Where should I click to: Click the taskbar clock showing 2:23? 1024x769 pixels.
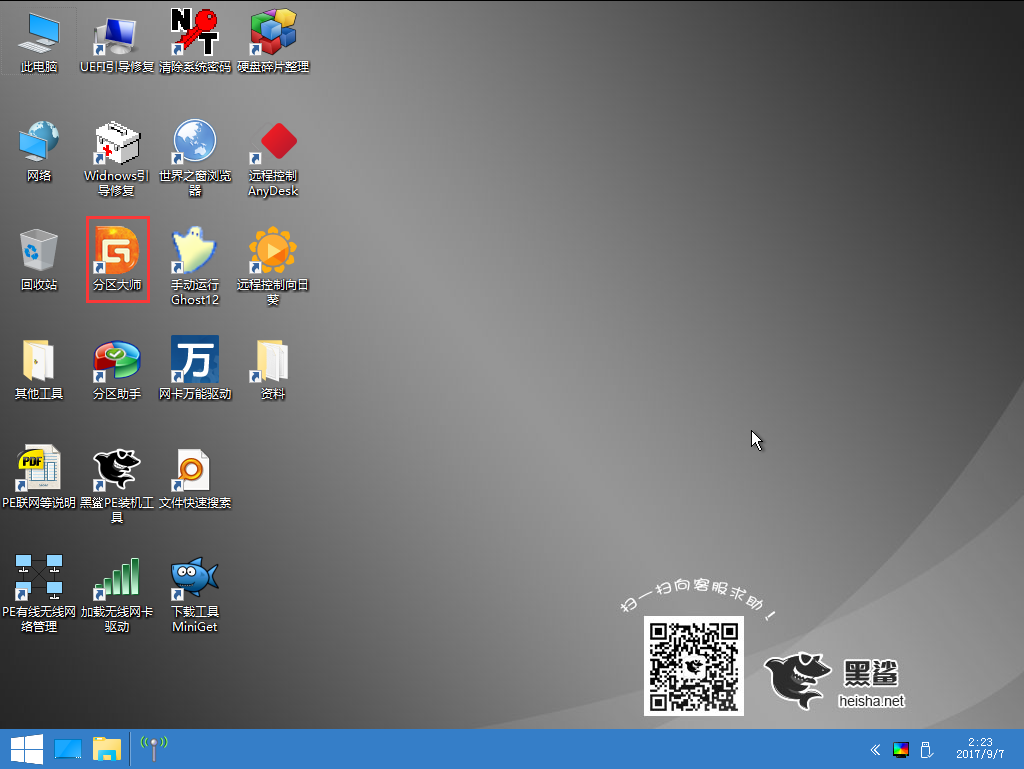(x=980, y=748)
